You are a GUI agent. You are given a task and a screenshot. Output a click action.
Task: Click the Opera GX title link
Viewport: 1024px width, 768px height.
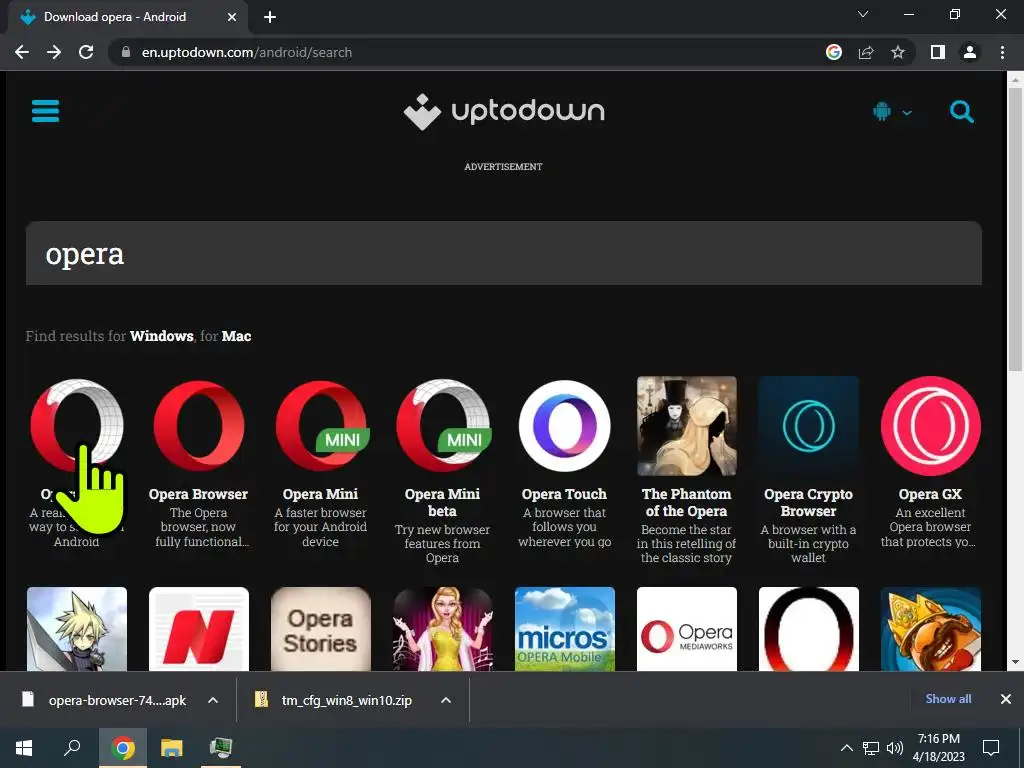coord(931,494)
